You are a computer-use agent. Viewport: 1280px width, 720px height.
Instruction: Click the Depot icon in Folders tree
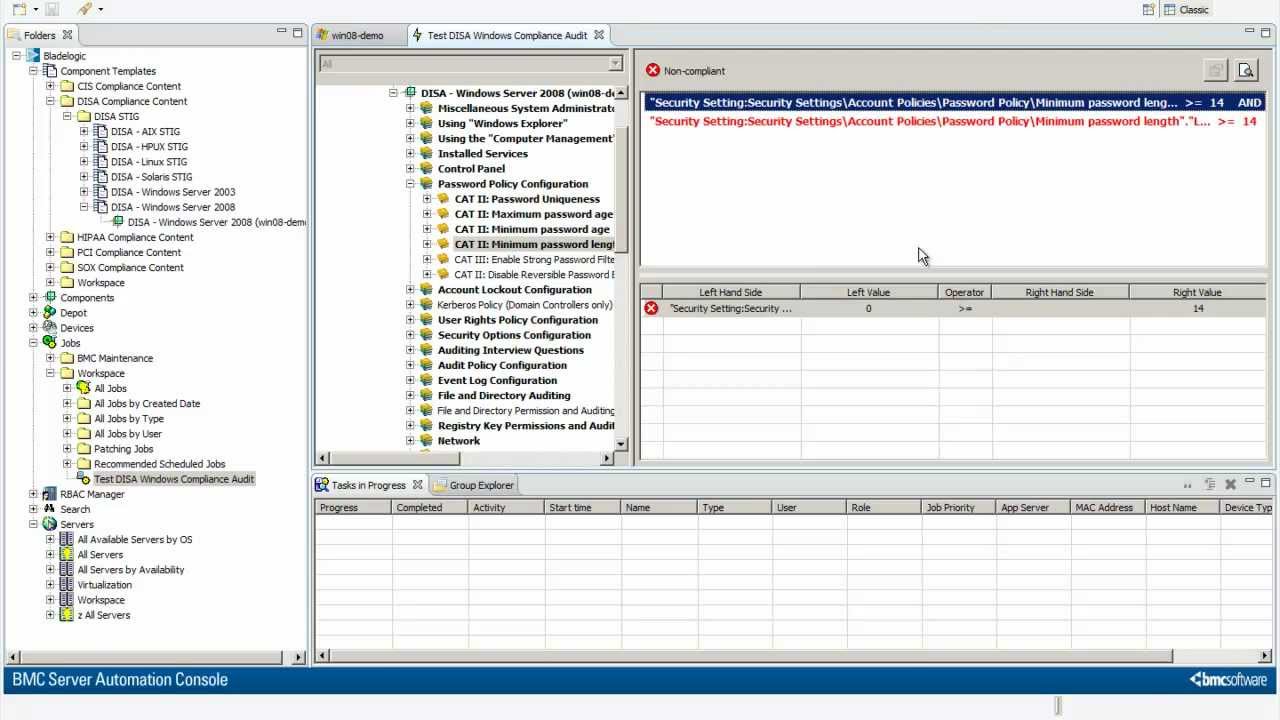pyautogui.click(x=49, y=313)
